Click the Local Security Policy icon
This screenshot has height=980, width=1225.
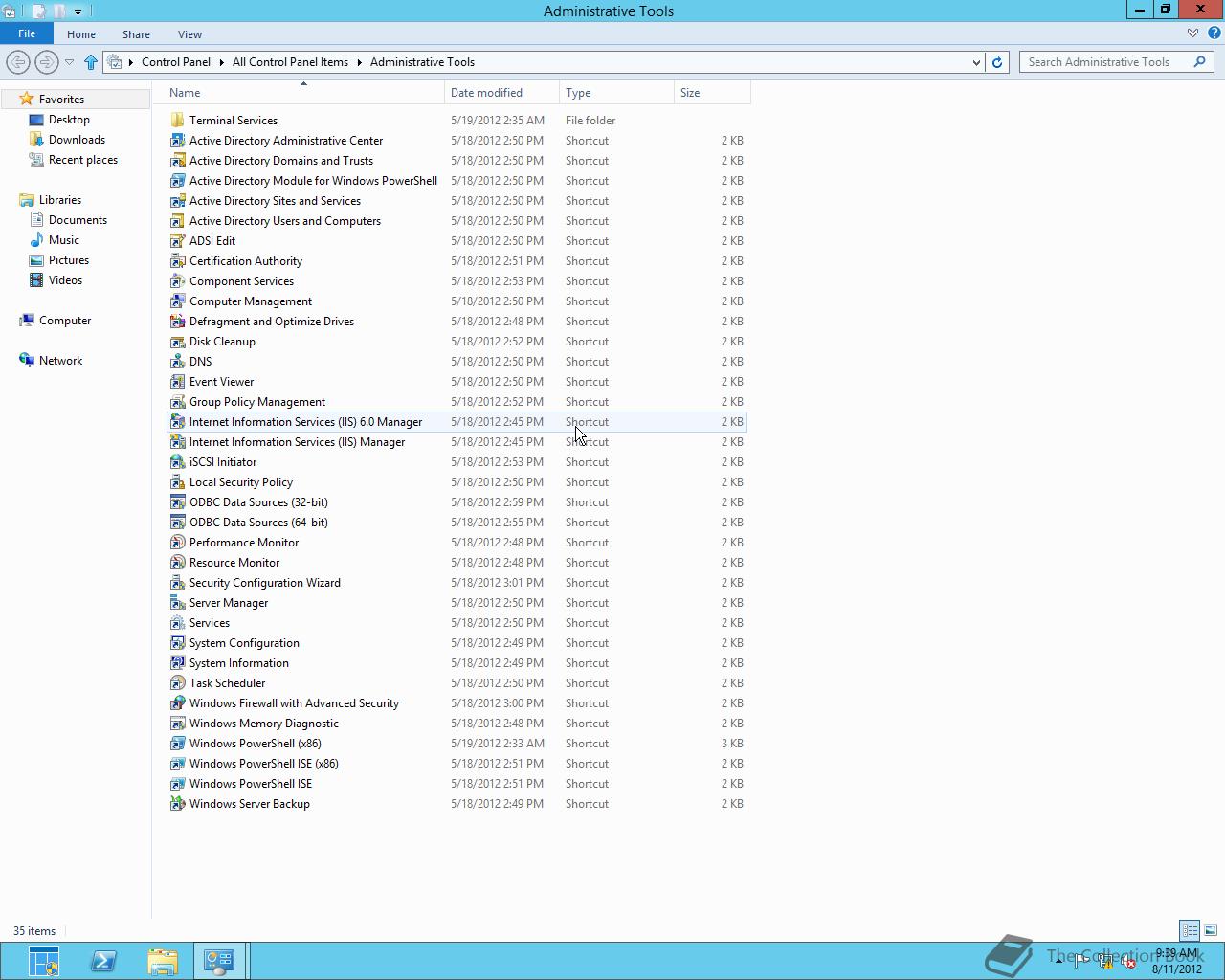tap(177, 481)
